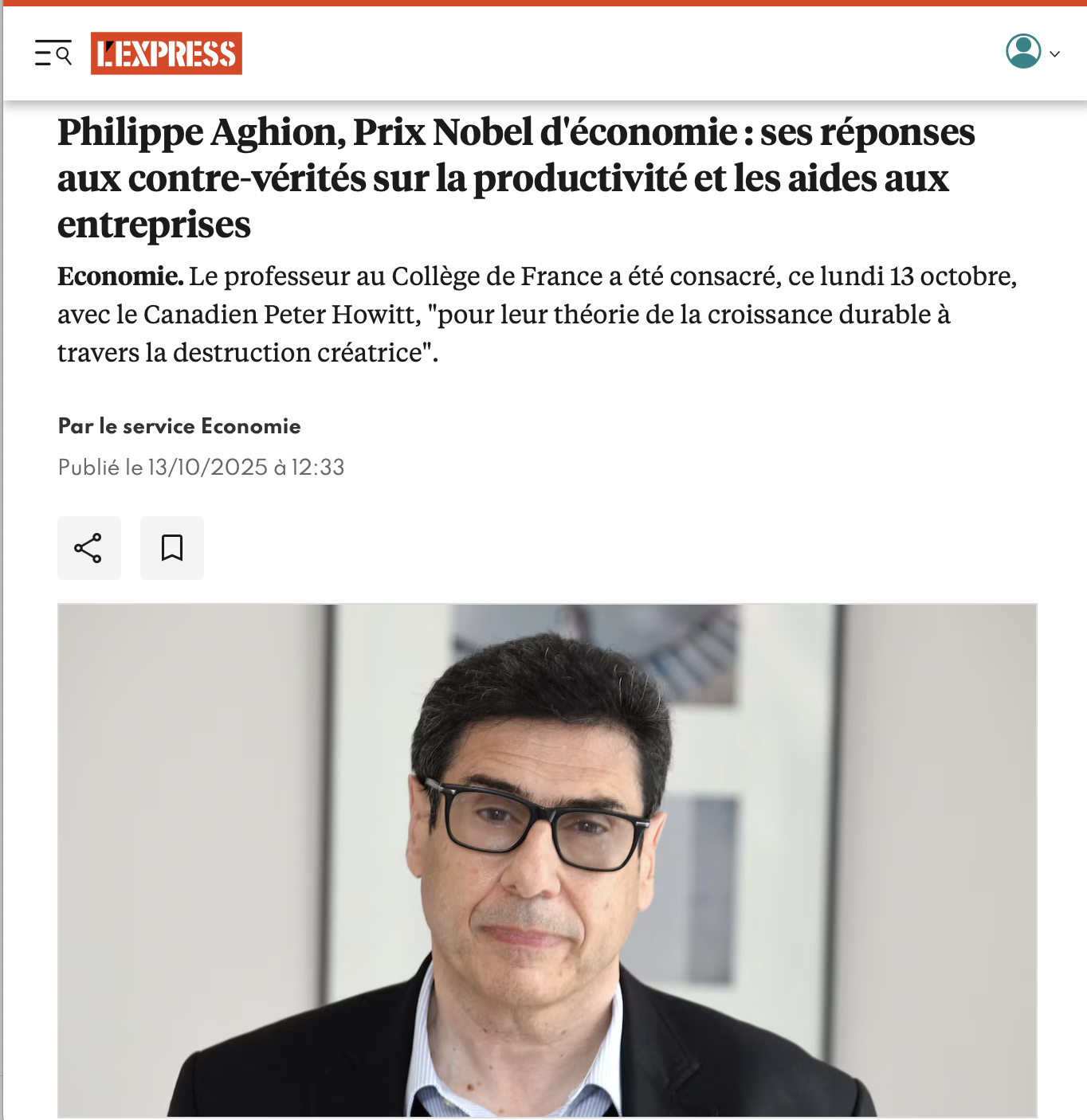This screenshot has width=1087, height=1120.
Task: Click the word "entreprises" ending the headline
Action: (x=154, y=225)
